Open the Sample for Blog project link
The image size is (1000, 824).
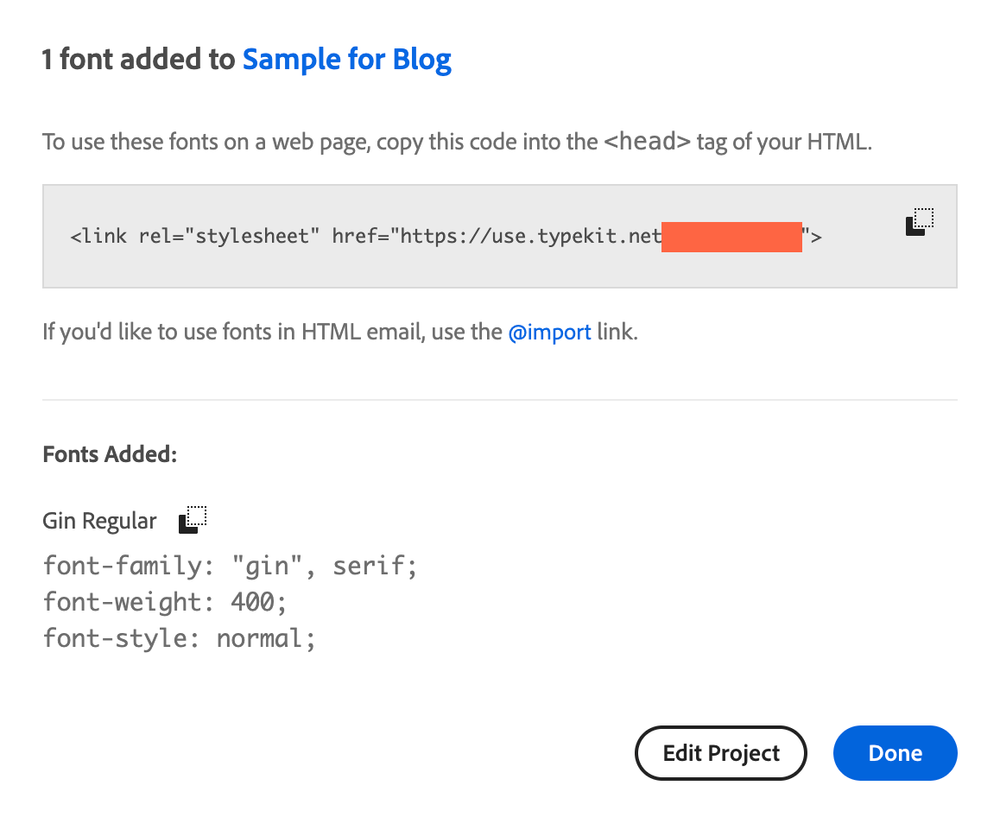tap(347, 60)
